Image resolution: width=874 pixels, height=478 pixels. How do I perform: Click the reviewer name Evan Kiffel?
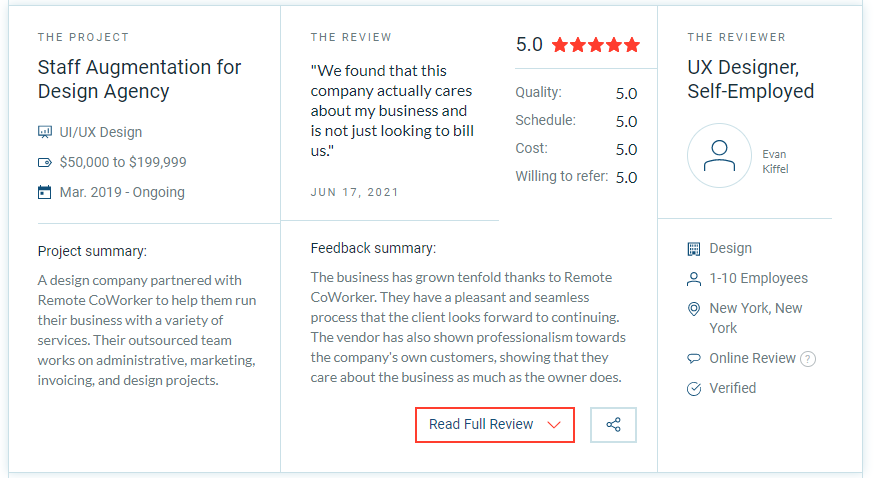pos(775,162)
